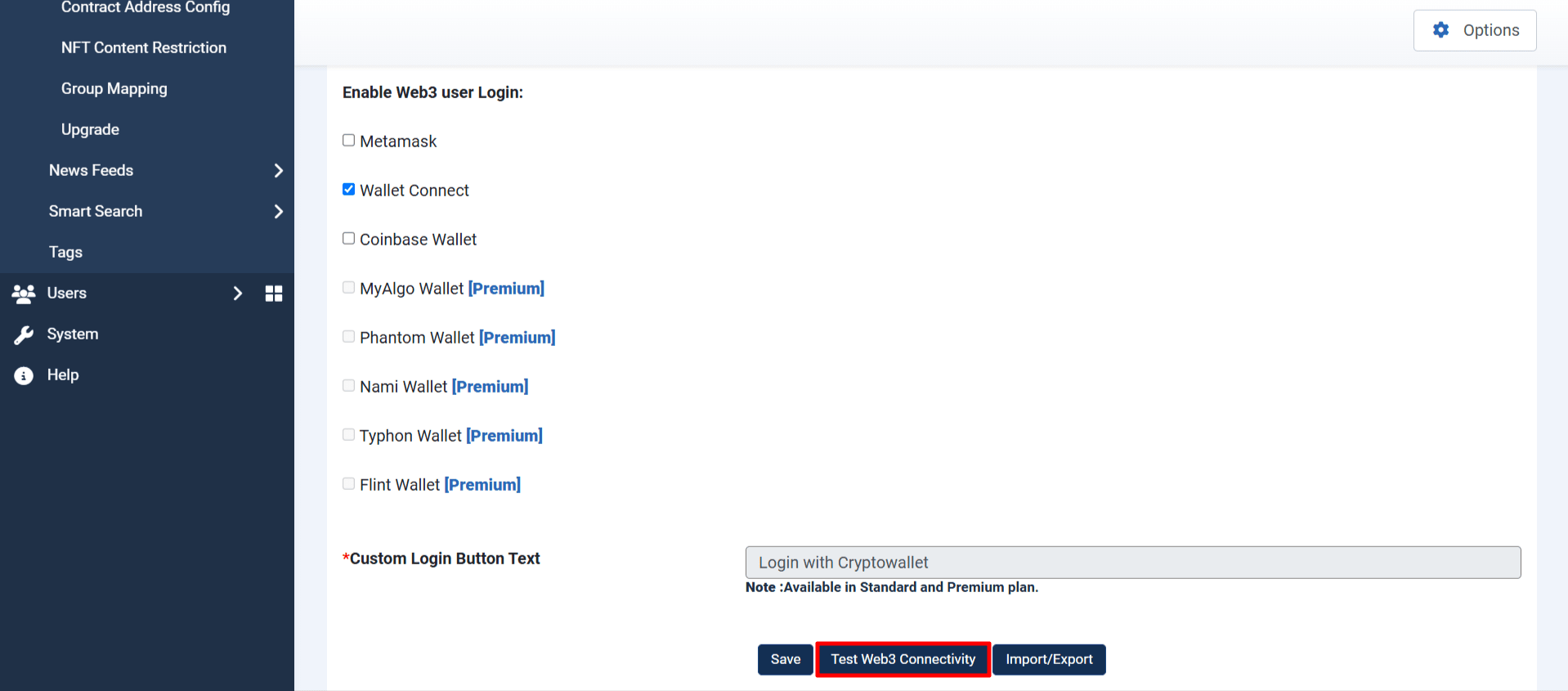Open the Upgrade menu item
Viewport: 1568px width, 691px height.
click(90, 130)
